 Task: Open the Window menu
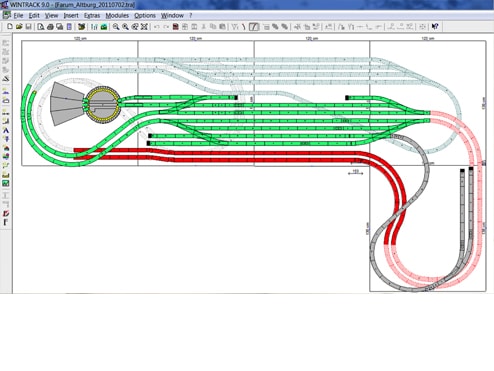(172, 16)
